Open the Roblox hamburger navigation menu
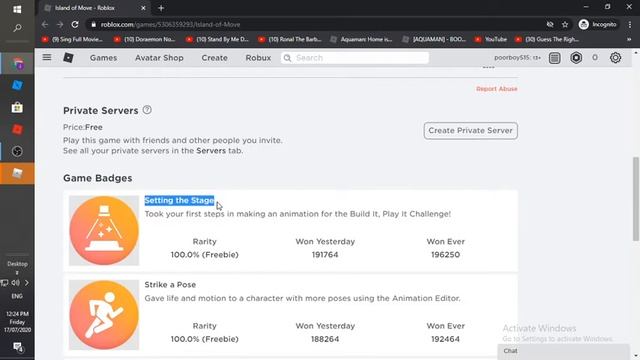Image resolution: width=640 pixels, height=360 pixels. (47, 58)
